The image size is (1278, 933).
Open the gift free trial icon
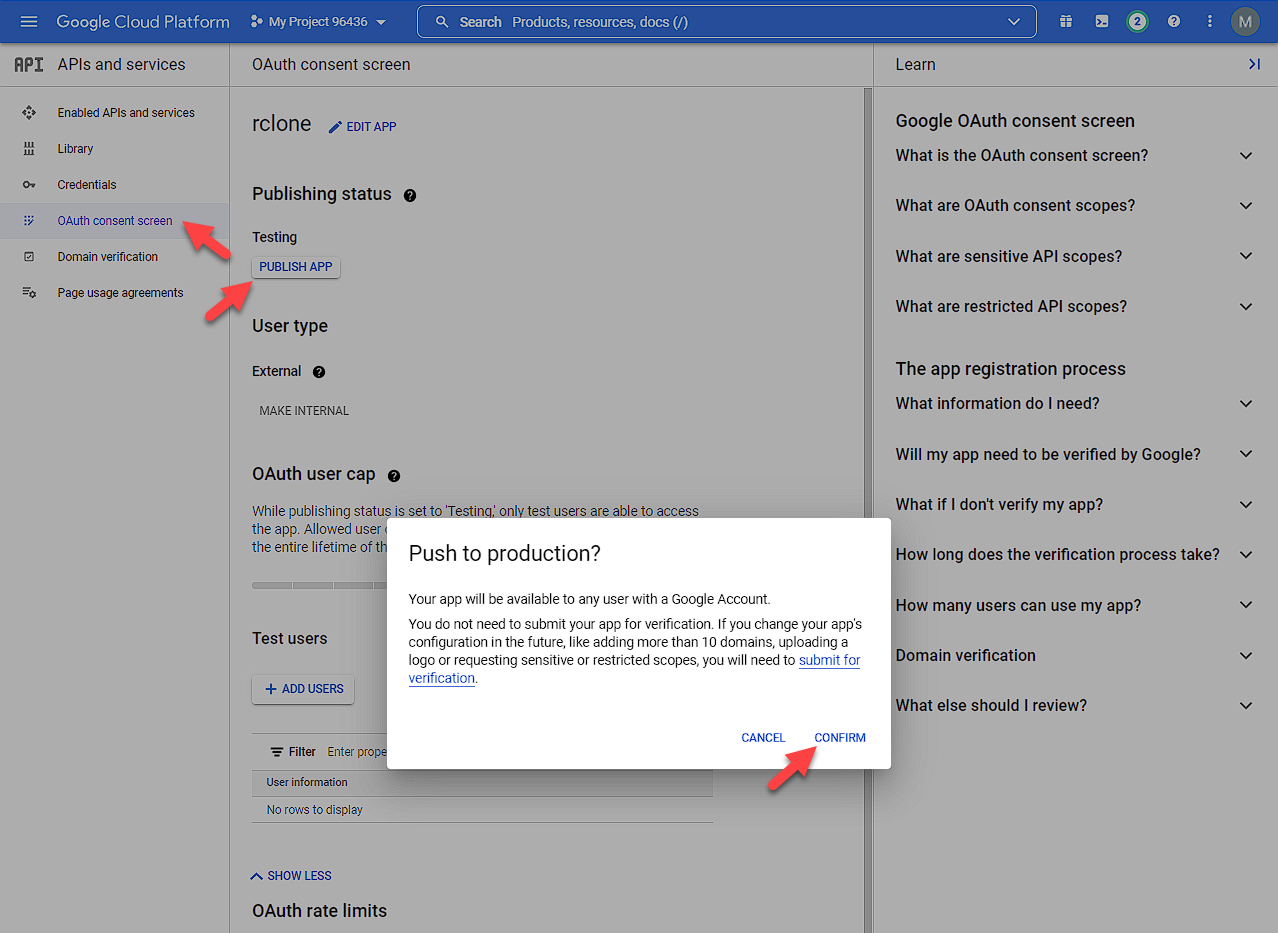pos(1066,21)
